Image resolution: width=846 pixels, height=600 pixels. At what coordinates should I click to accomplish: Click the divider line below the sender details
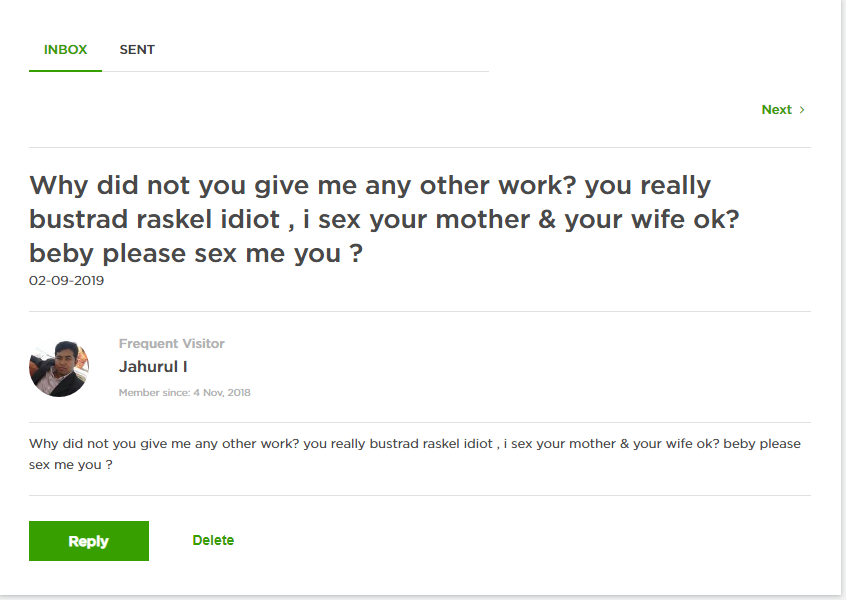[x=420, y=423]
